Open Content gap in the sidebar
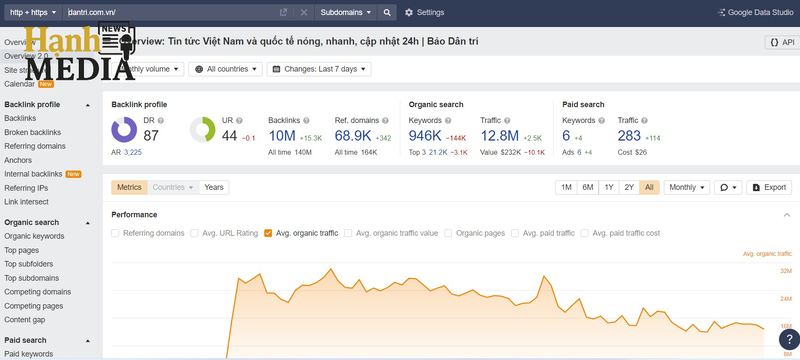The image size is (800, 360). click(x=24, y=320)
